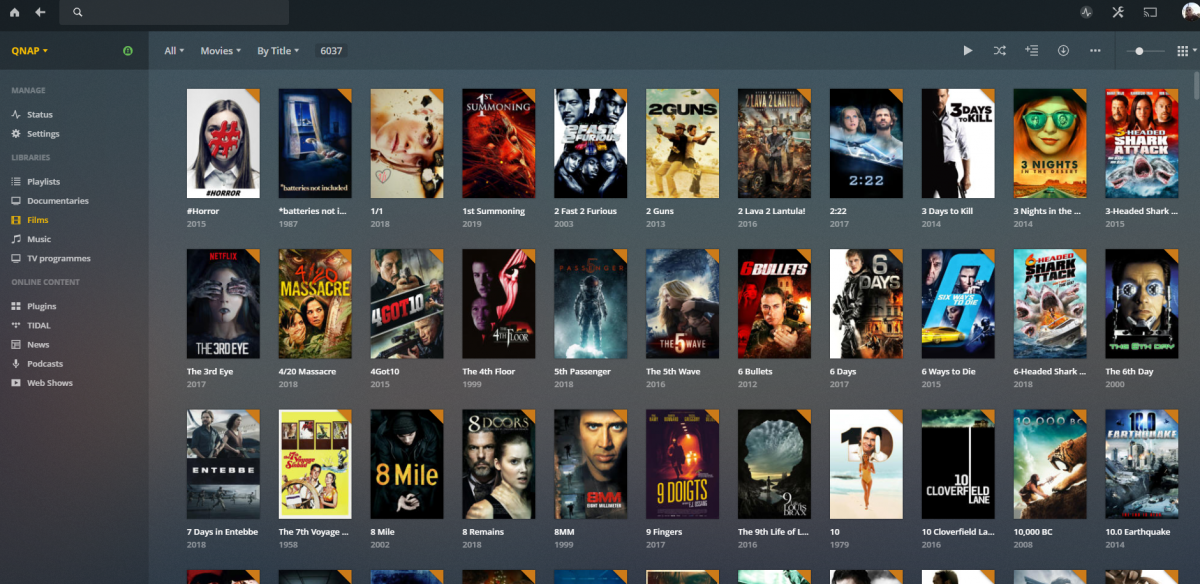The width and height of the screenshot is (1200, 584).
Task: Open the 5th Passenger poster
Action: click(591, 304)
